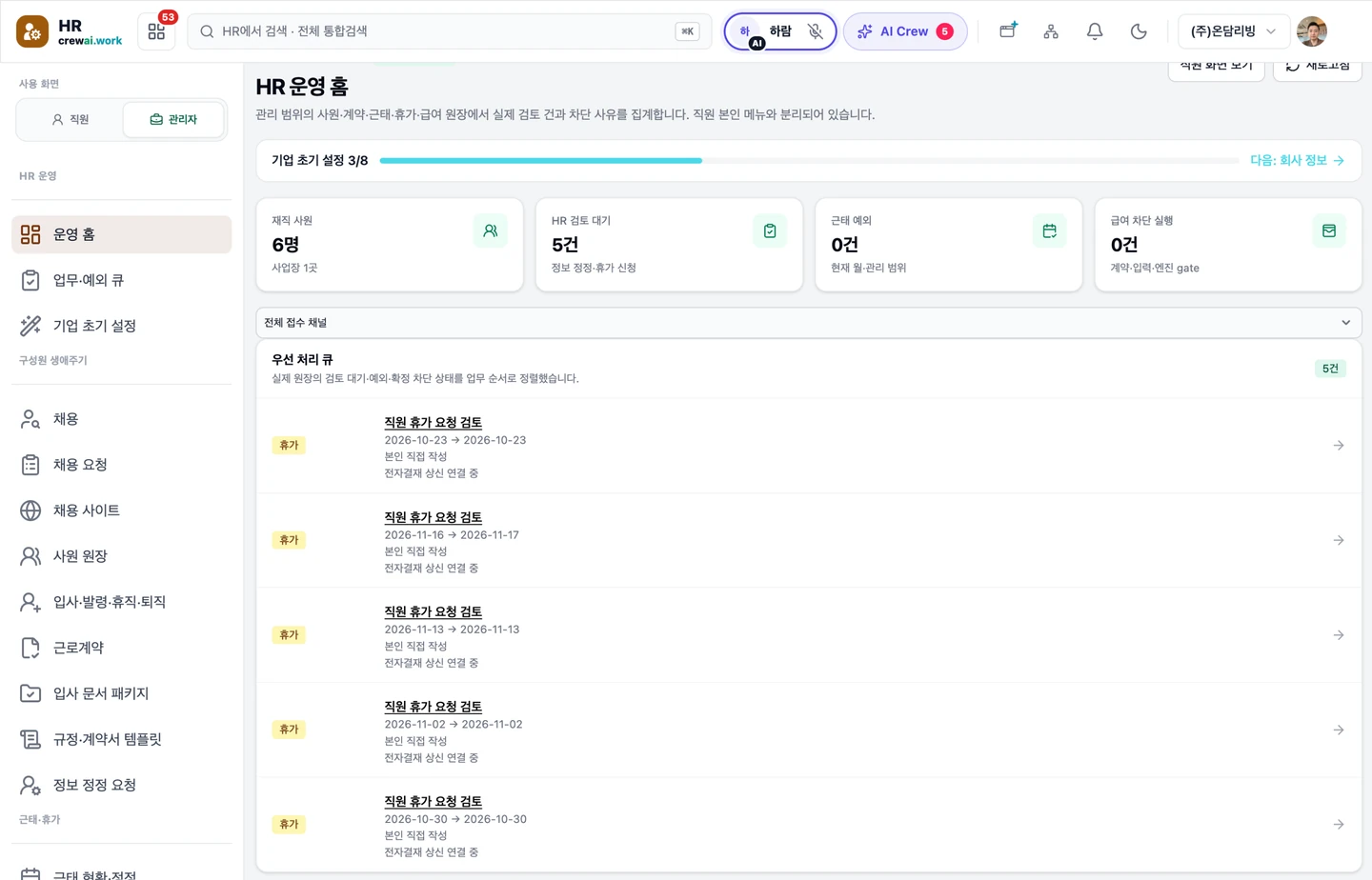Image resolution: width=1372 pixels, height=880 pixels.
Task: Click the 채용 사이트 globe icon
Action: (30, 510)
